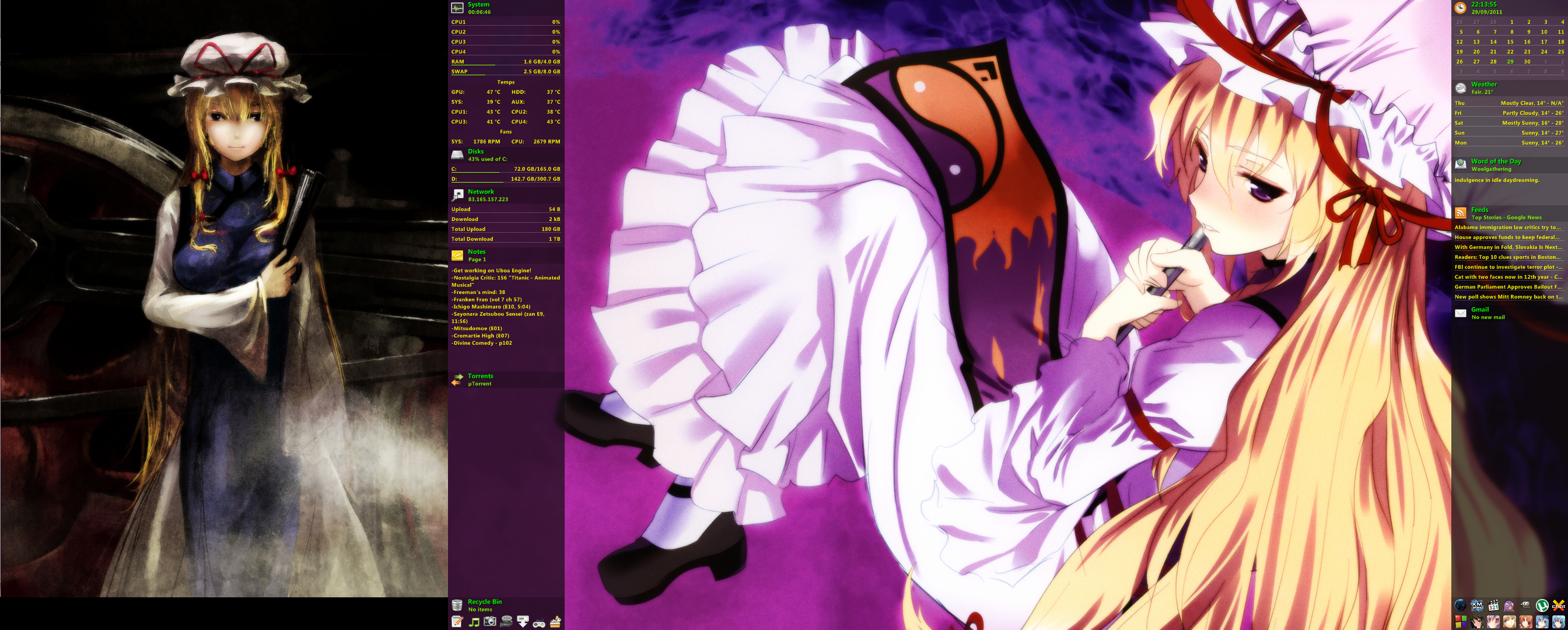Click the orange clock icon
The width and height of the screenshot is (1568, 630).
[x=1460, y=8]
